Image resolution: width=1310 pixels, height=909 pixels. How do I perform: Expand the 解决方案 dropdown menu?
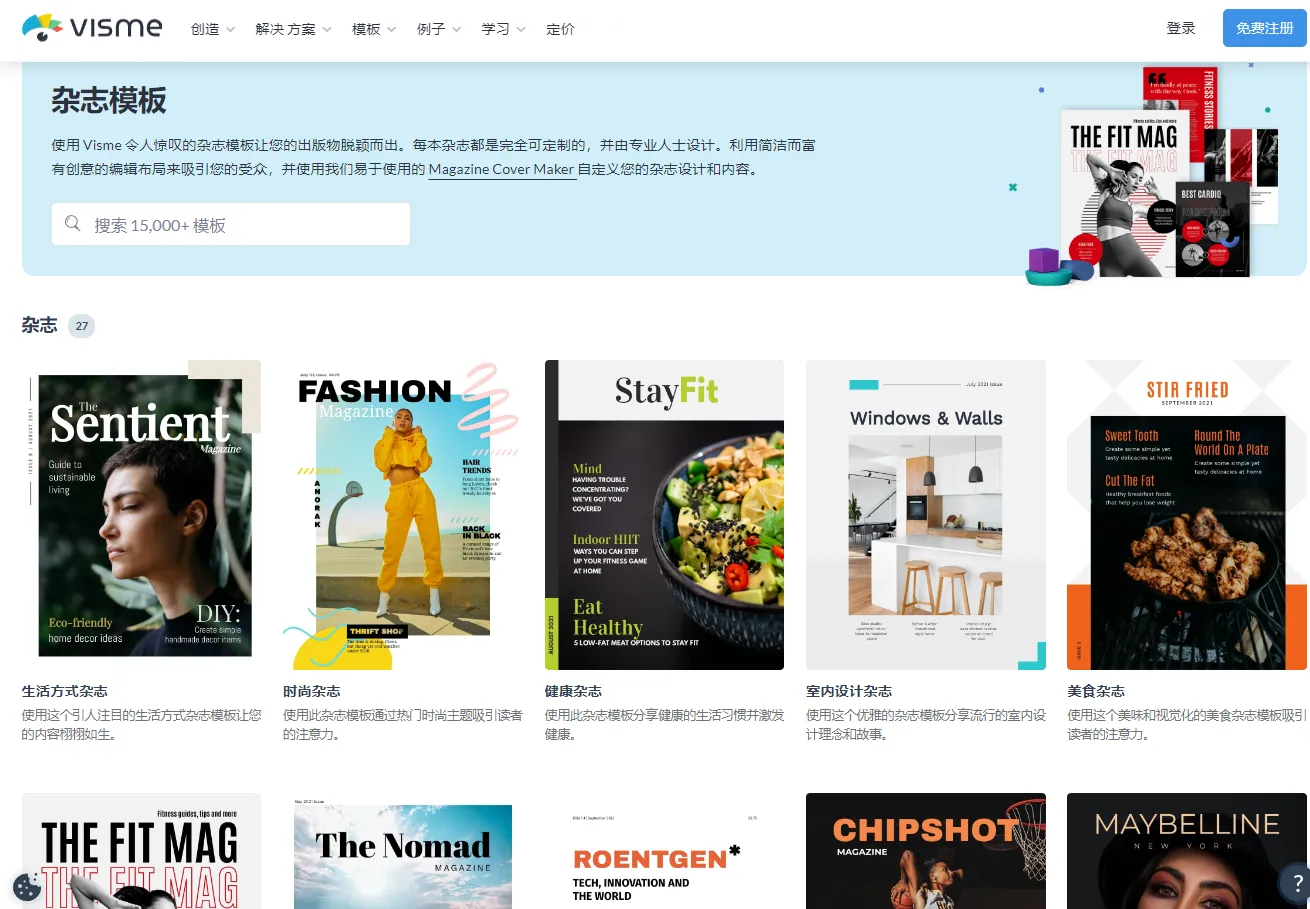[293, 29]
